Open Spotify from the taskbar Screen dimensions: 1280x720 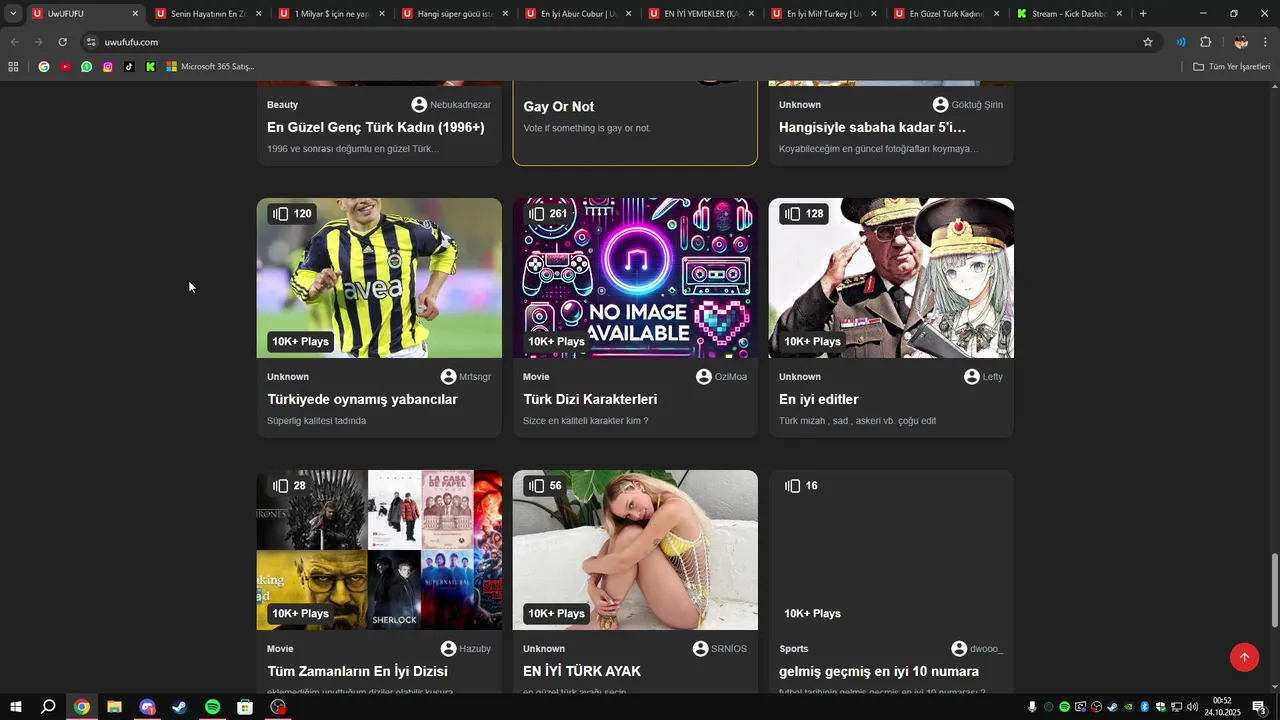[x=212, y=707]
